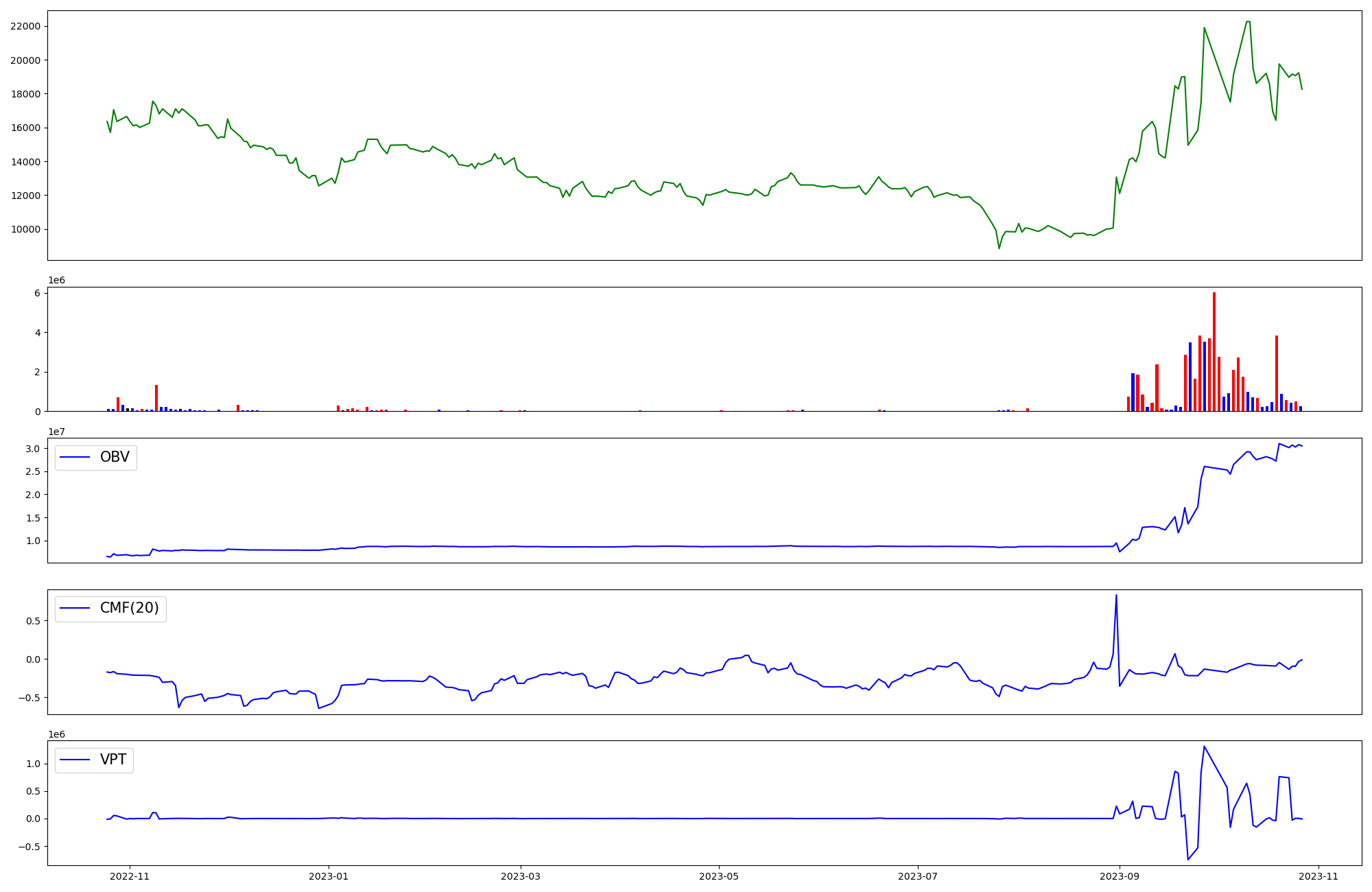Click the blue line sample in OBV legend
The image size is (1372, 892).
point(75,457)
